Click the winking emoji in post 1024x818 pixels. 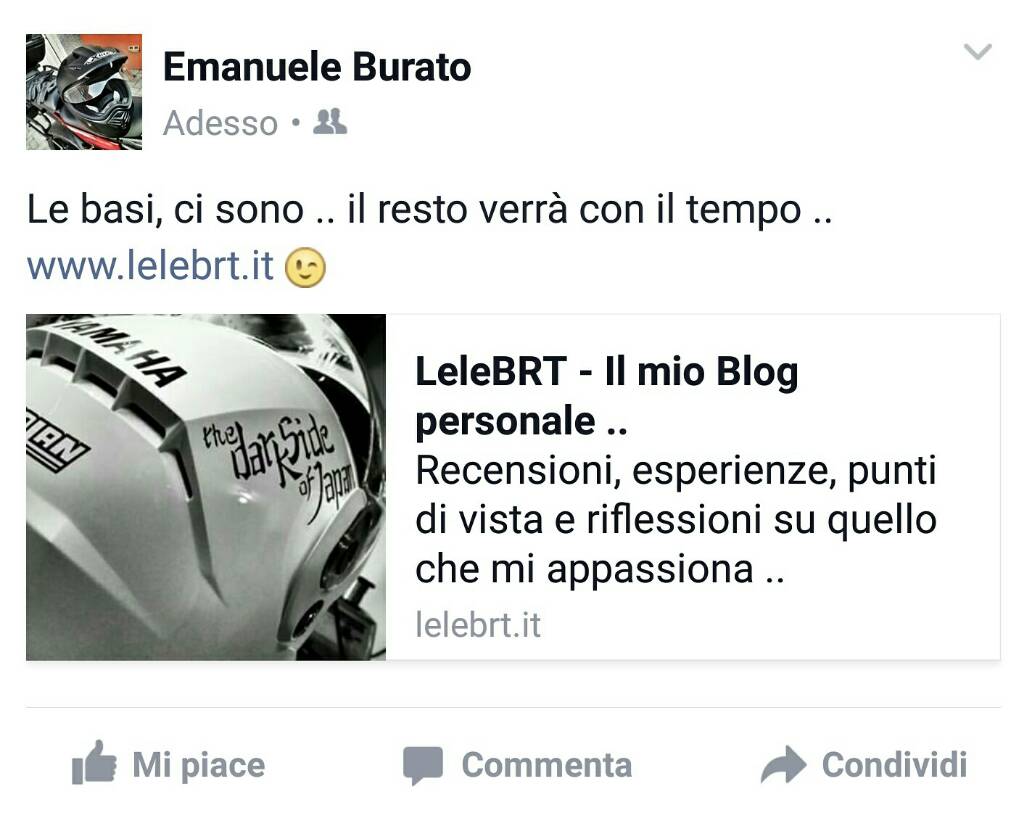[x=305, y=268]
